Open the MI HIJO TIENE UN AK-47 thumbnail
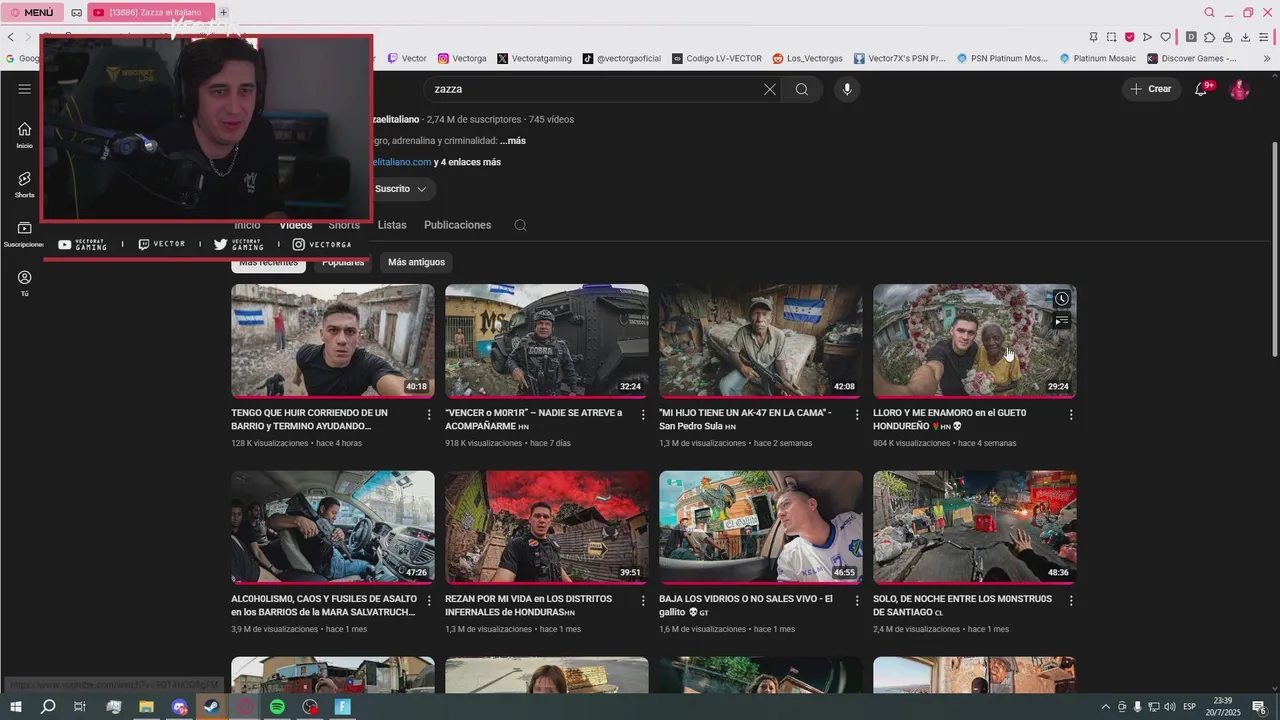This screenshot has width=1280, height=720. (761, 341)
